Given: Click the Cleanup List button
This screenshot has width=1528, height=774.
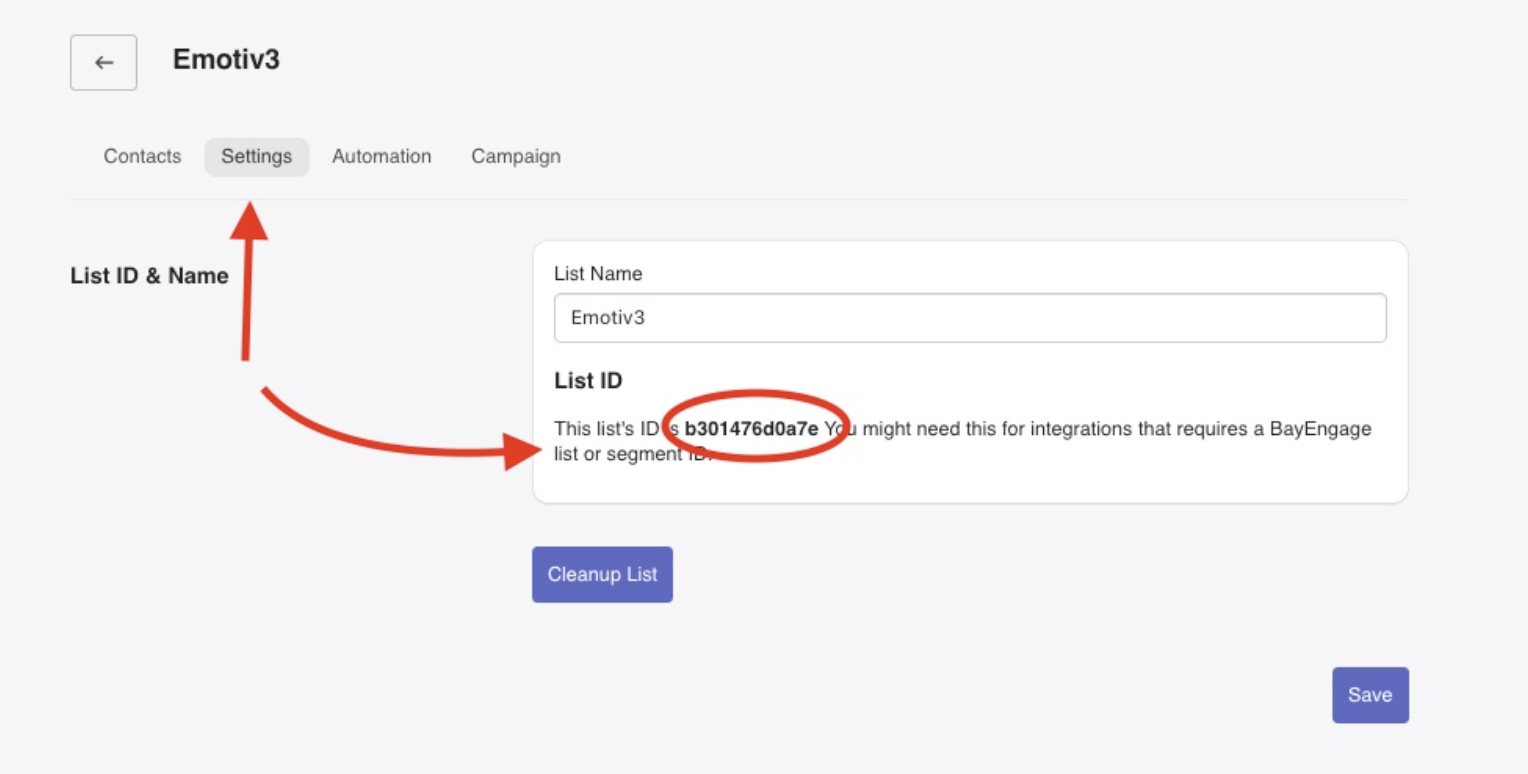Looking at the screenshot, I should pyautogui.click(x=602, y=574).
